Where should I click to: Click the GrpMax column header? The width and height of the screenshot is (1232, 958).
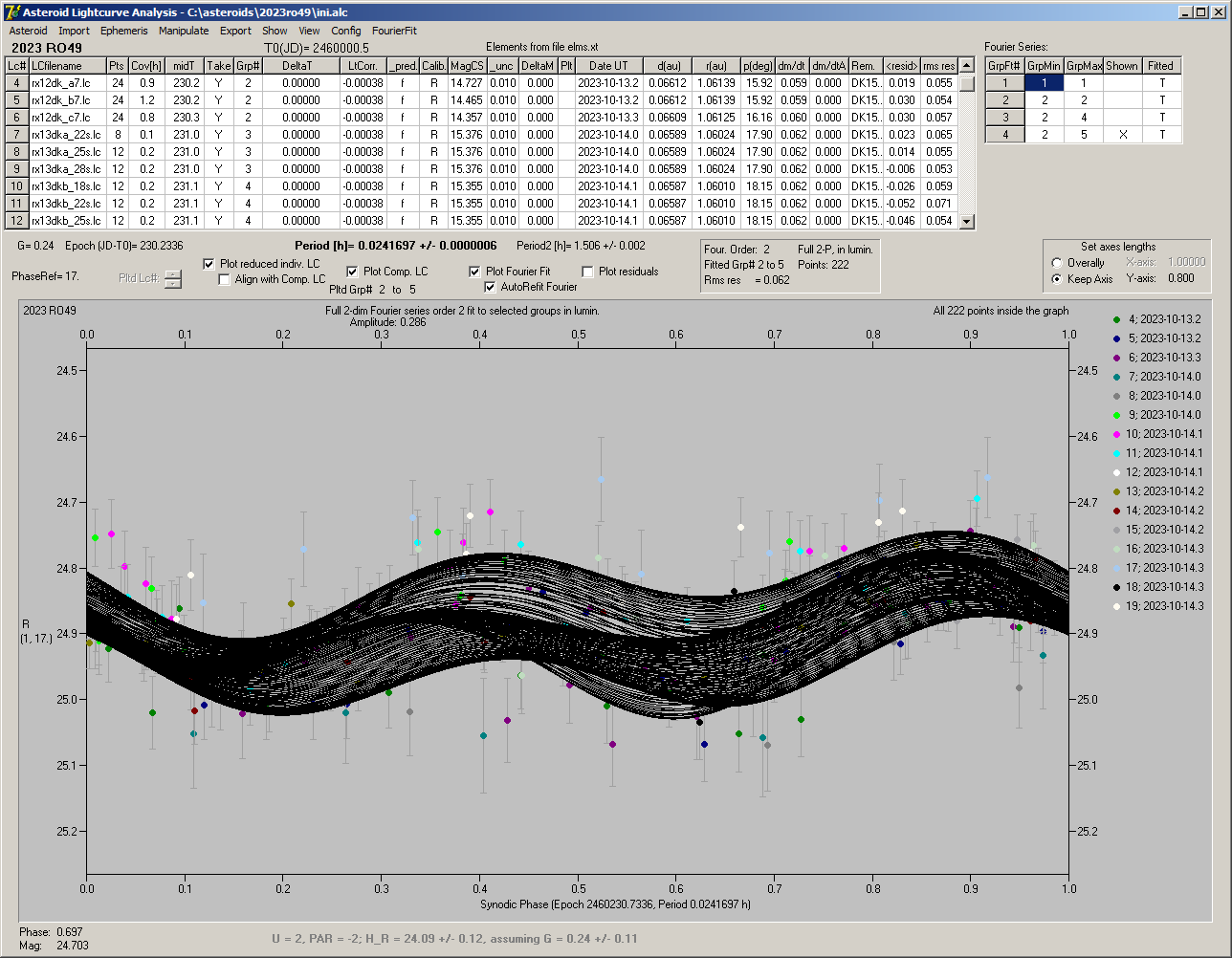pyautogui.click(x=1083, y=66)
